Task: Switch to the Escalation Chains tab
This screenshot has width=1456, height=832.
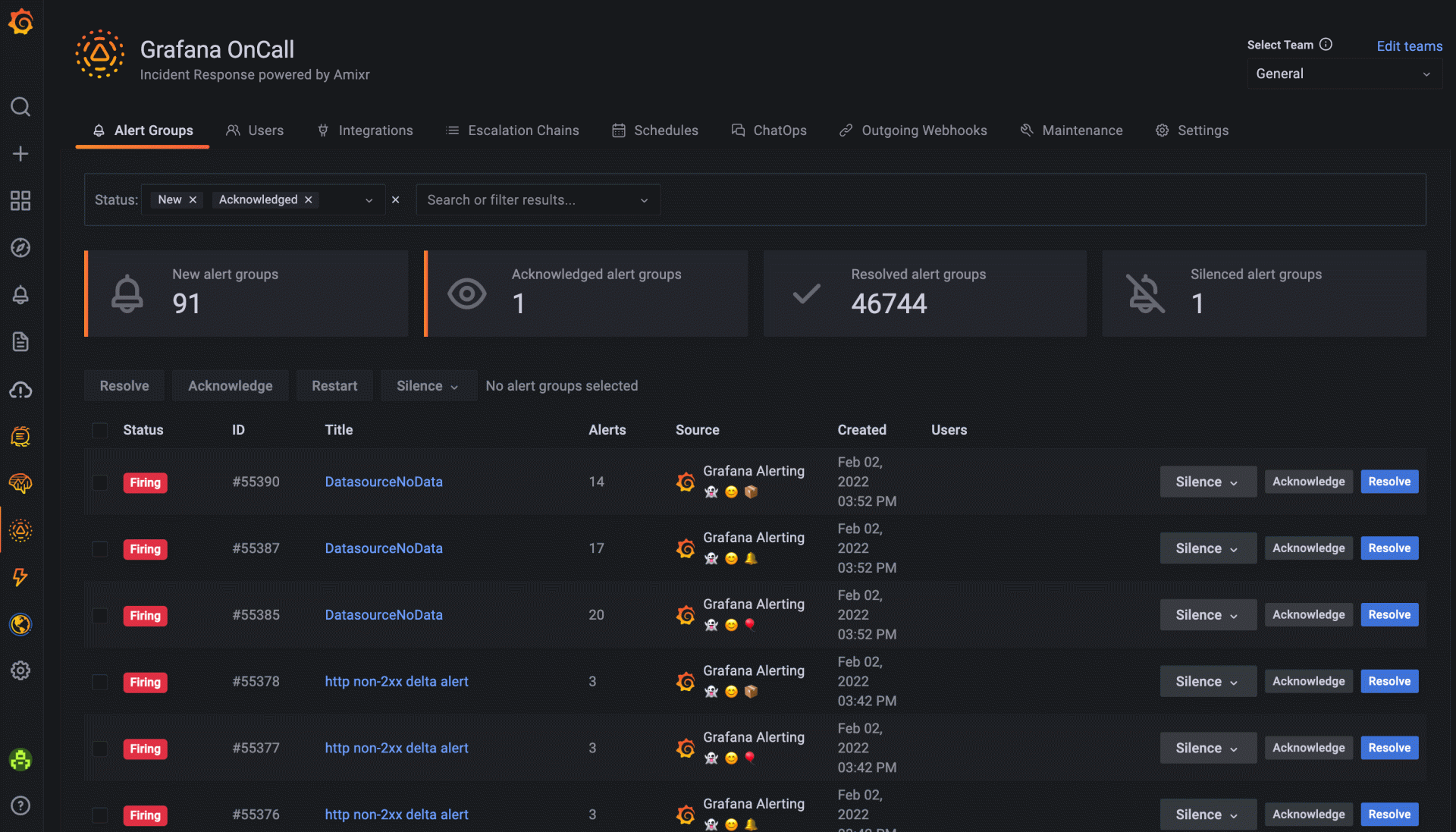Action: [513, 130]
